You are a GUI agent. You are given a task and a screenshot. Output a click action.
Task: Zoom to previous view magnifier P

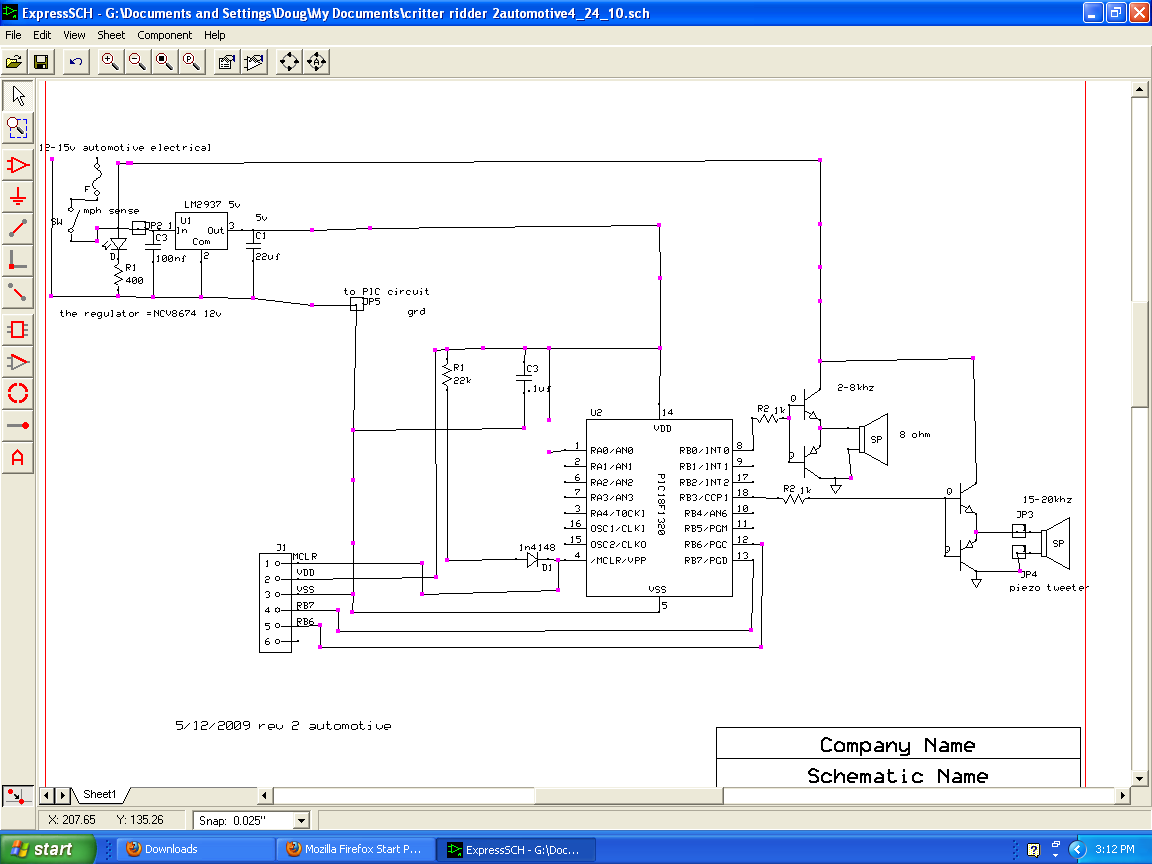pyautogui.click(x=192, y=62)
